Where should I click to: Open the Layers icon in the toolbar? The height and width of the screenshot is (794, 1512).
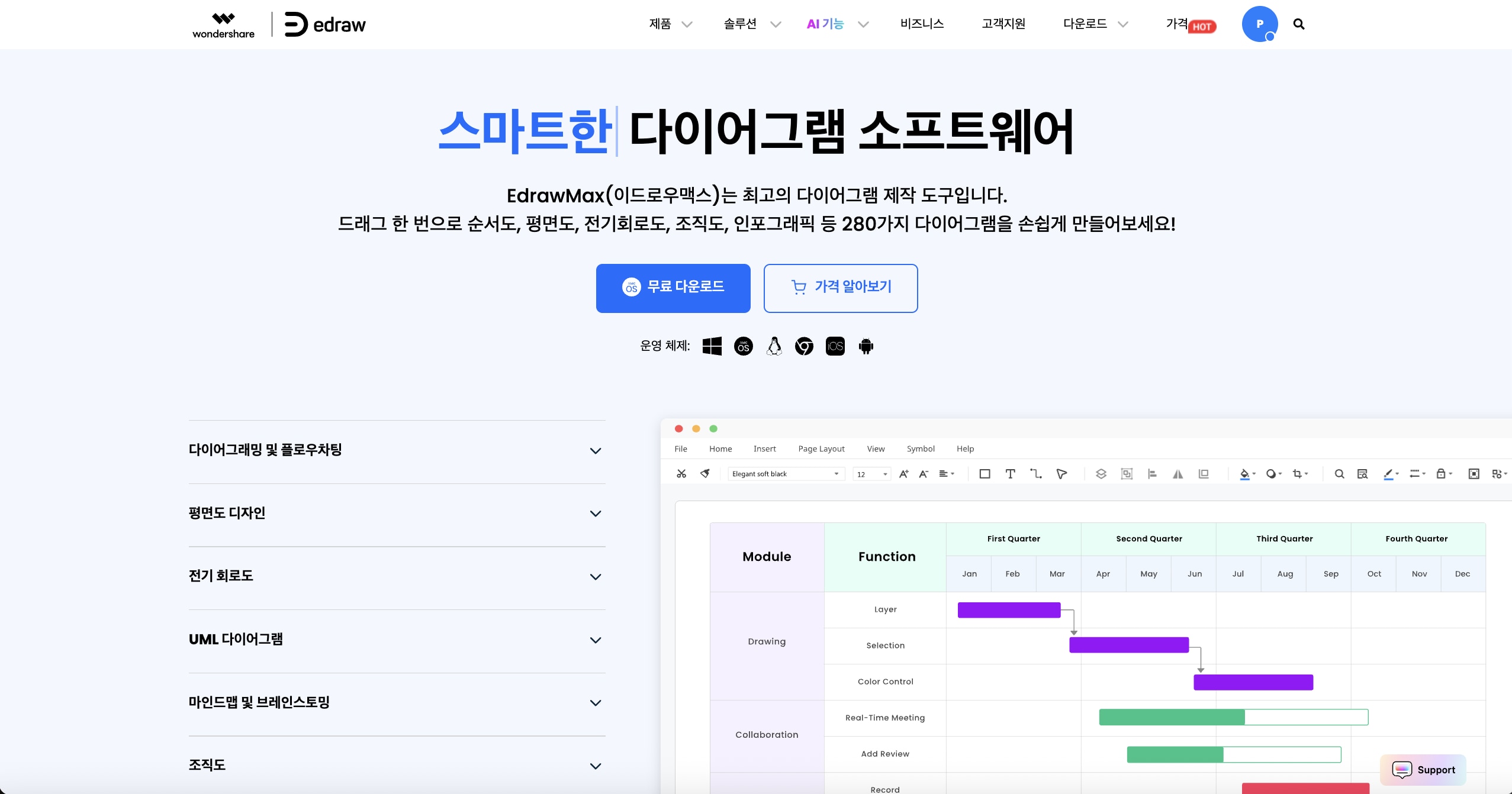(x=1101, y=473)
